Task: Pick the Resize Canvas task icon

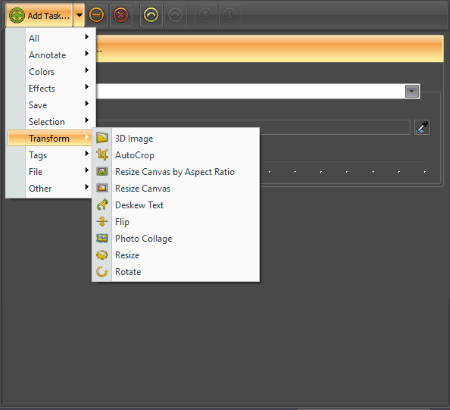Action: (x=102, y=188)
